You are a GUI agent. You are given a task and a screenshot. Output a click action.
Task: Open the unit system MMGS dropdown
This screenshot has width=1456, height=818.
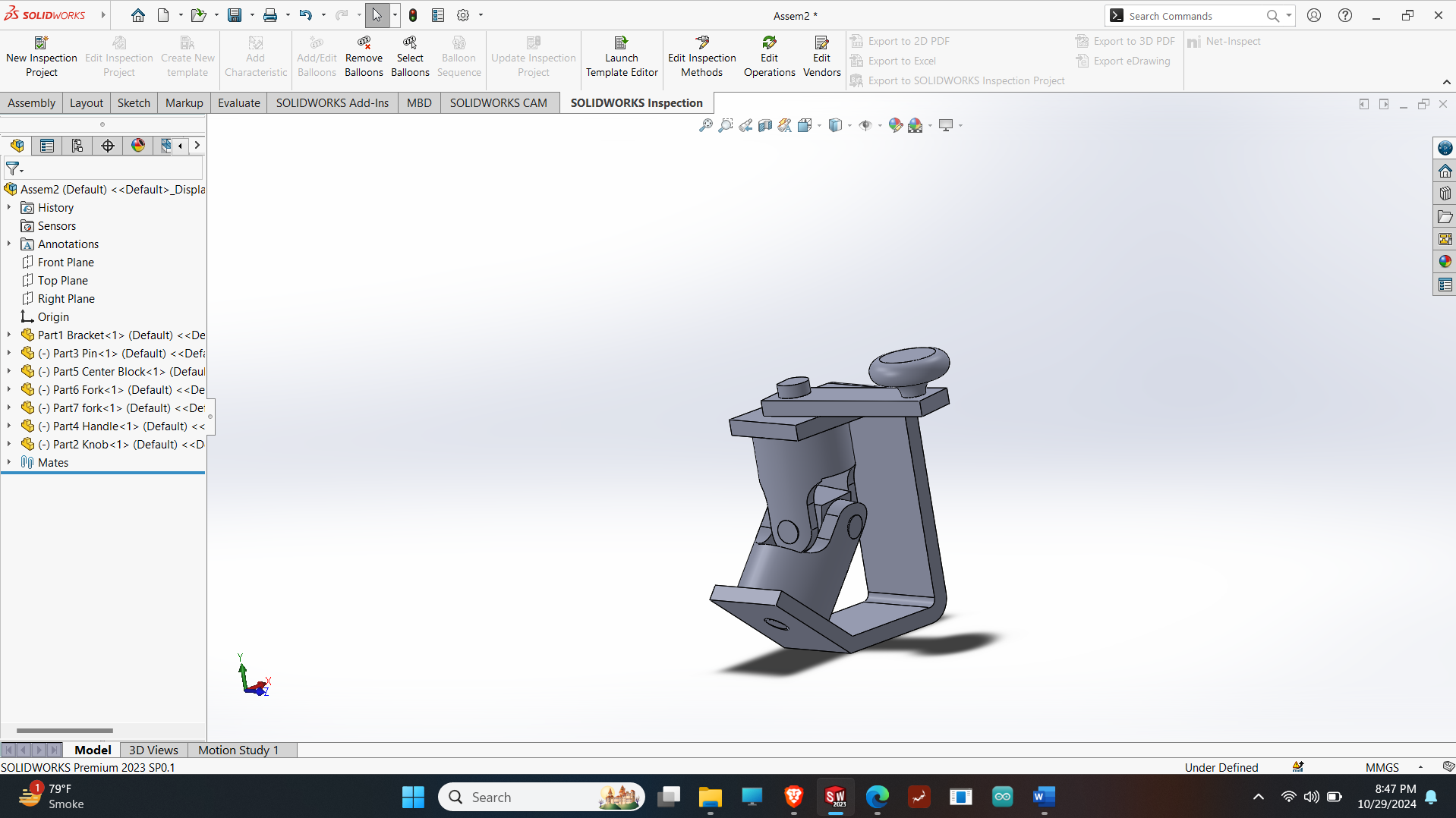point(1420,767)
